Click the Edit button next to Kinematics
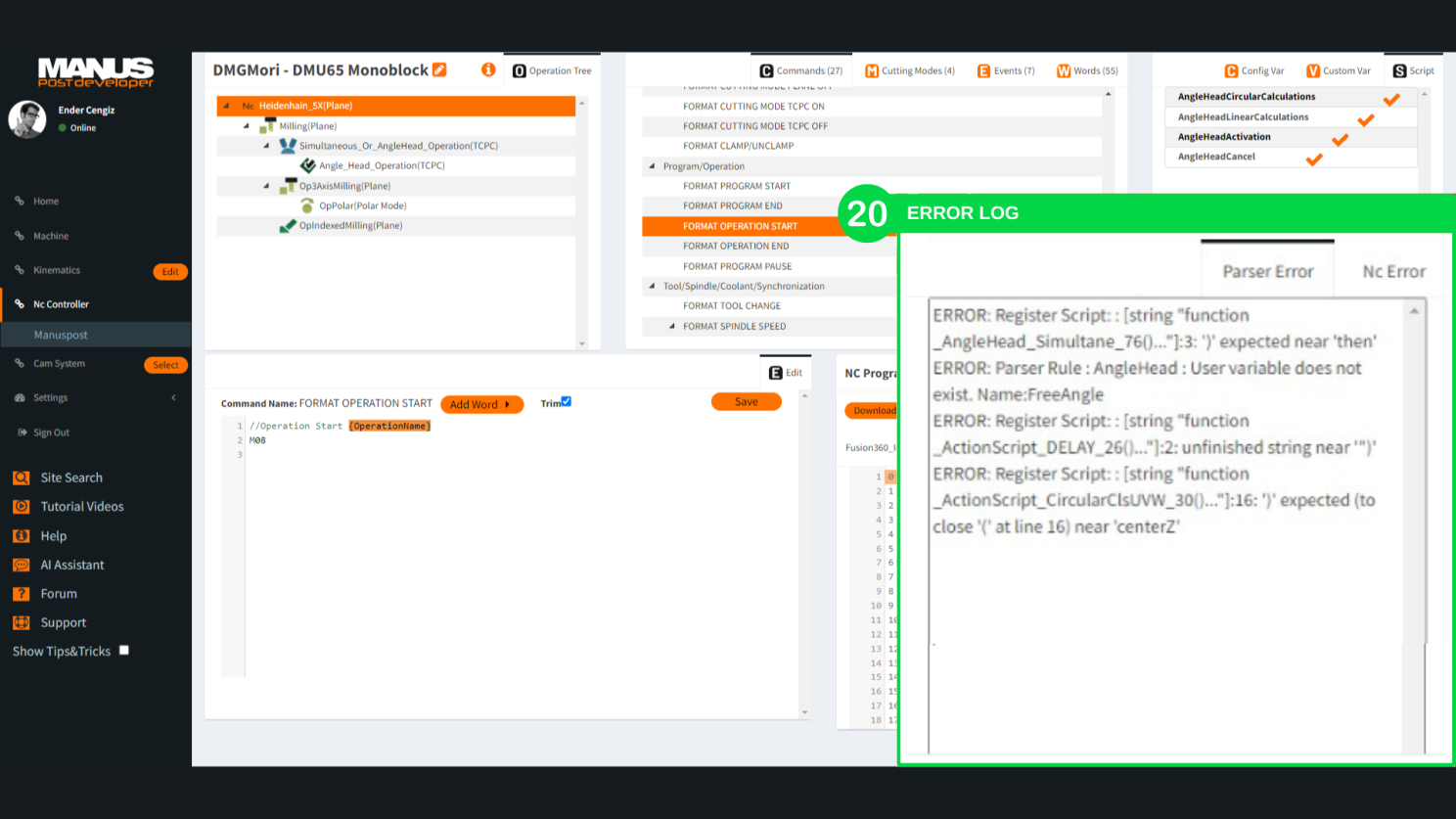The width and height of the screenshot is (1456, 819). 170,272
